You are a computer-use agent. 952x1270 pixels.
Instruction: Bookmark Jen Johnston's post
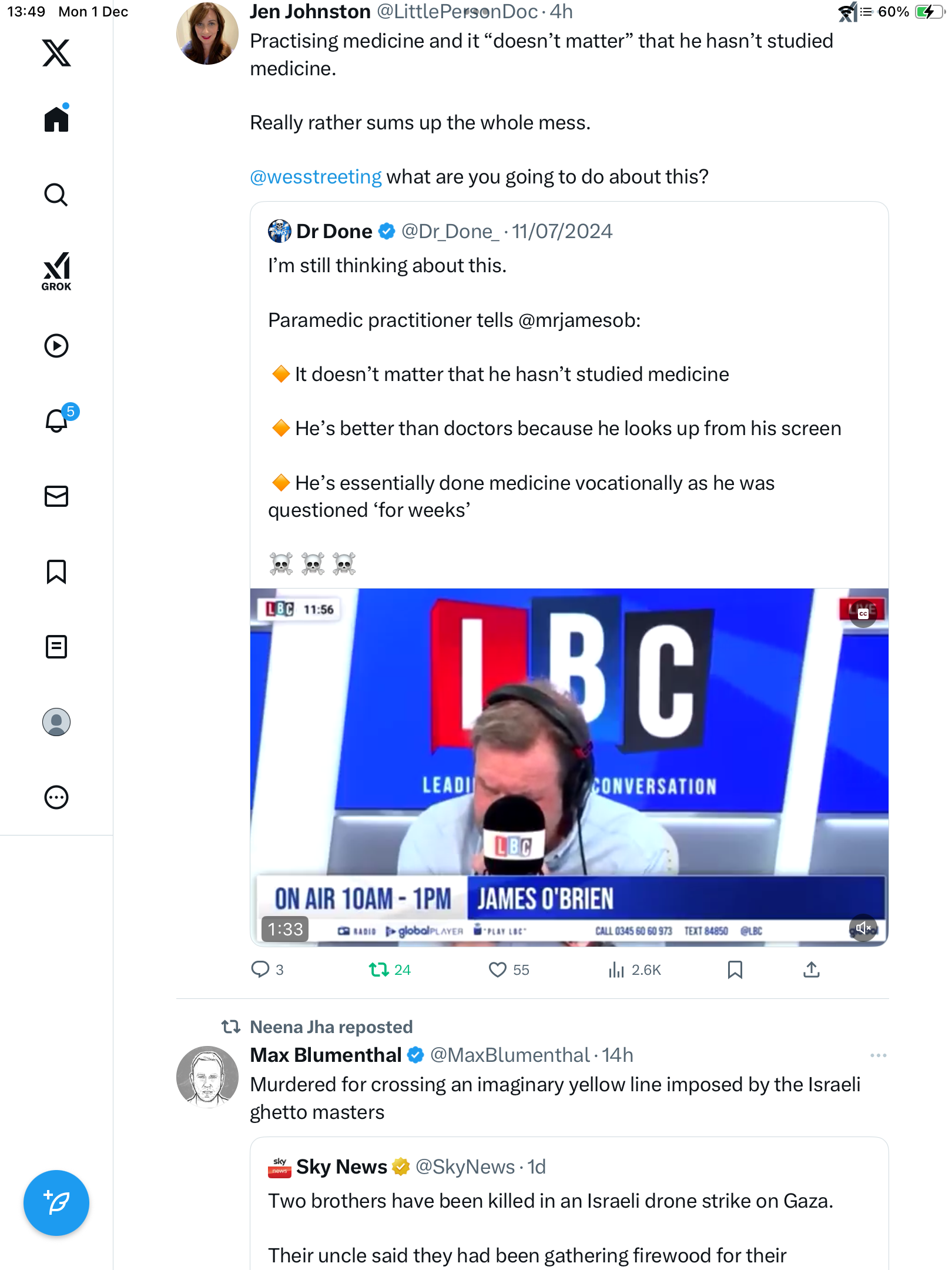click(x=735, y=970)
